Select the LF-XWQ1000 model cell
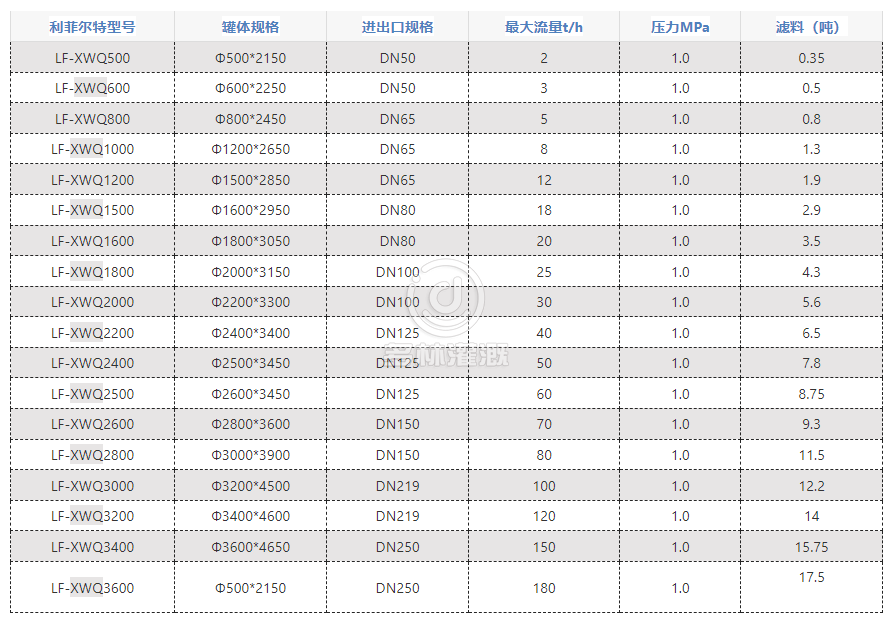 pyautogui.click(x=92, y=149)
